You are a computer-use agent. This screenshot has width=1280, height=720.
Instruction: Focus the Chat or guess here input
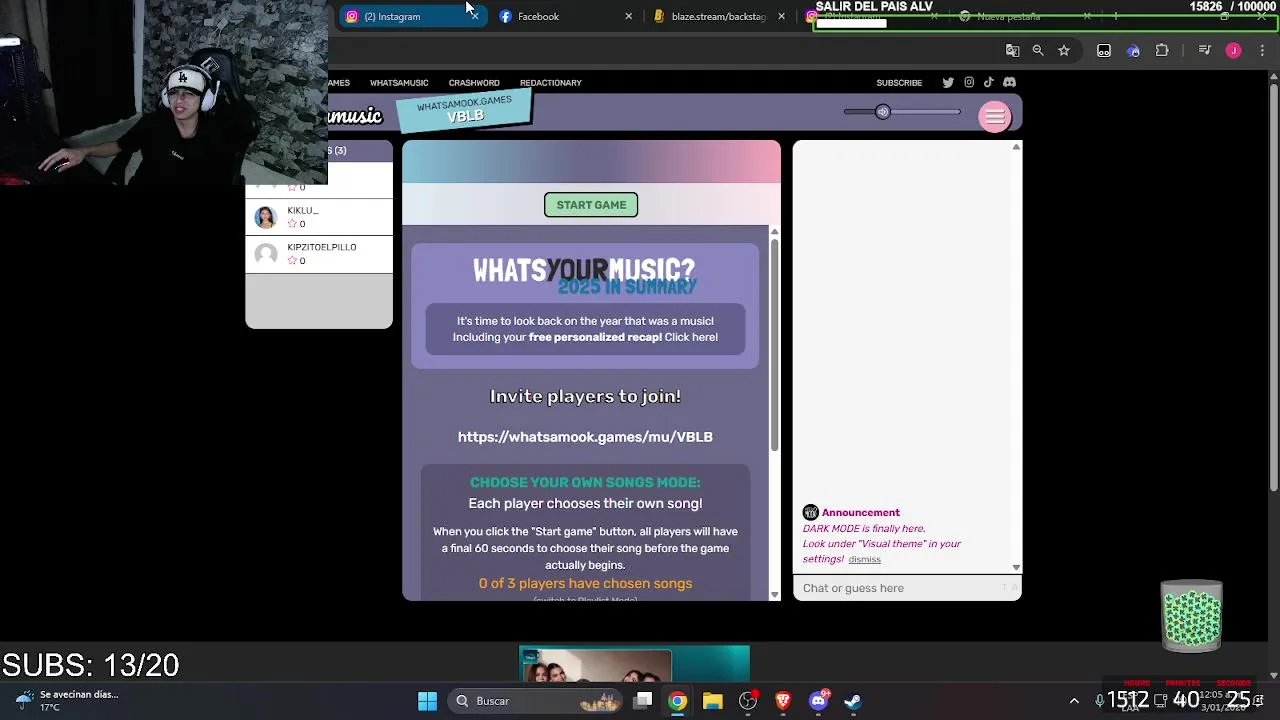tap(907, 588)
